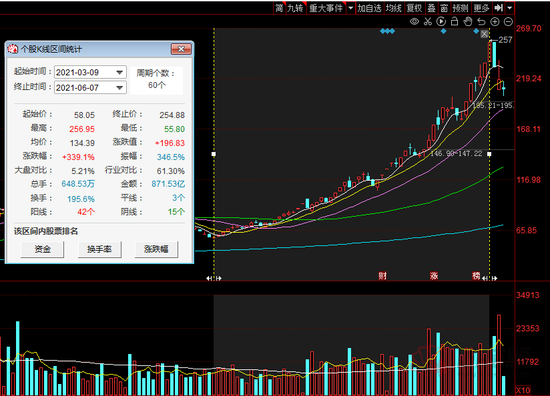
Task: Toggle 均线 moving averages
Action: click(393, 8)
